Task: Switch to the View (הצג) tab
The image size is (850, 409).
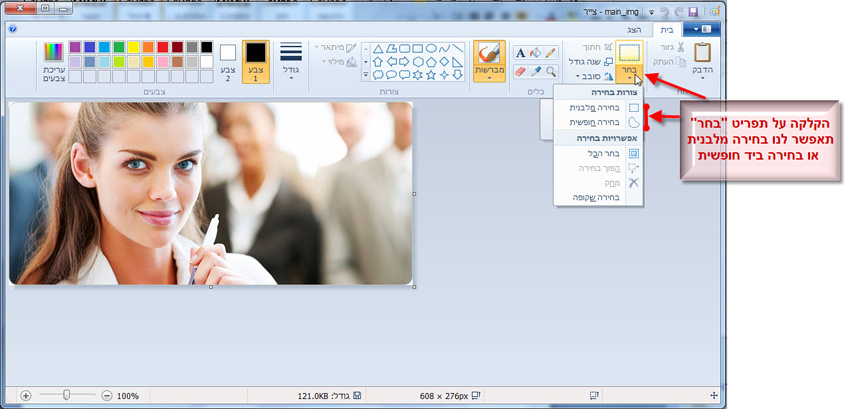Action: coord(636,30)
